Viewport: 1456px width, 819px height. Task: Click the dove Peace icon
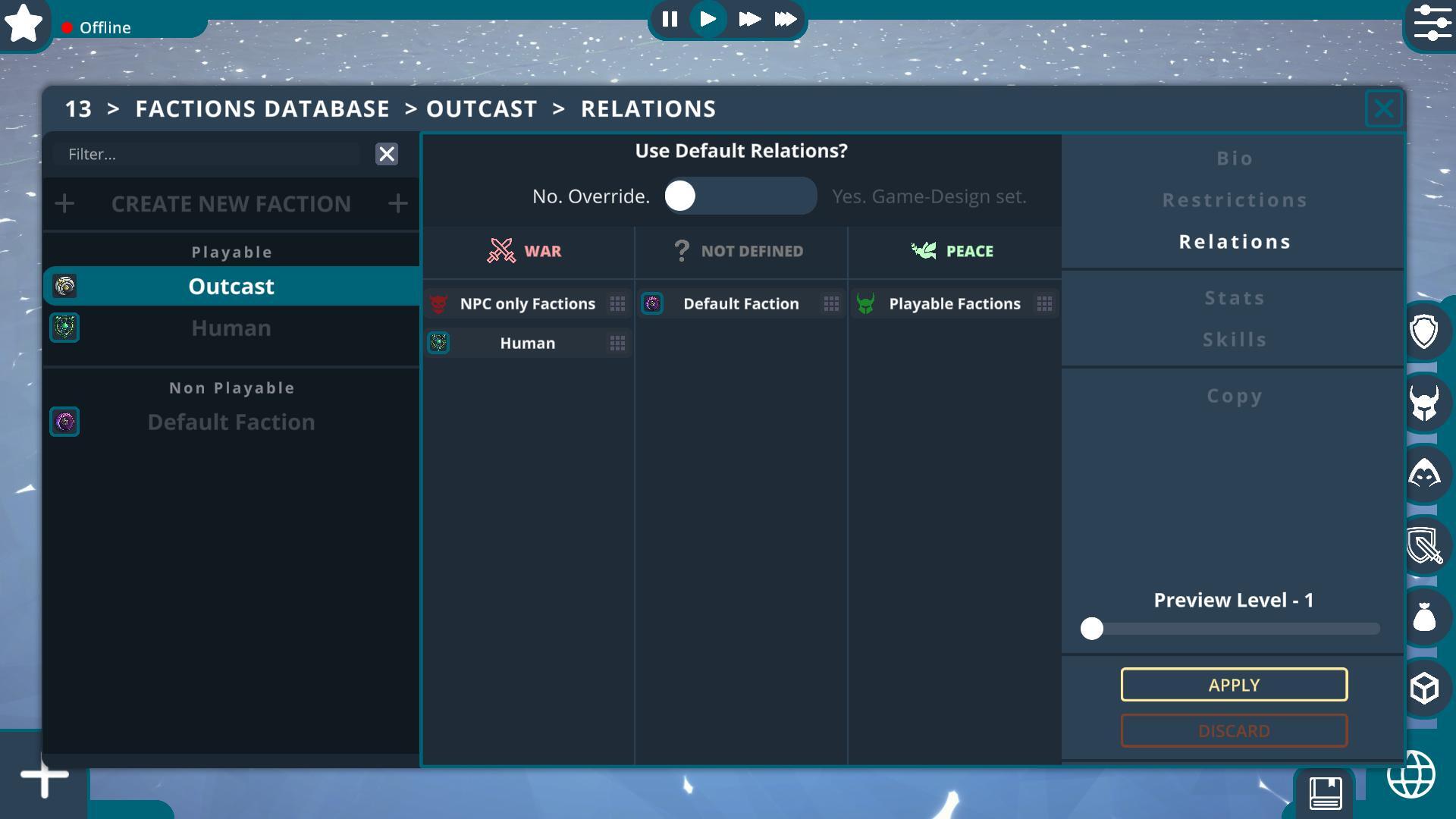[x=924, y=250]
